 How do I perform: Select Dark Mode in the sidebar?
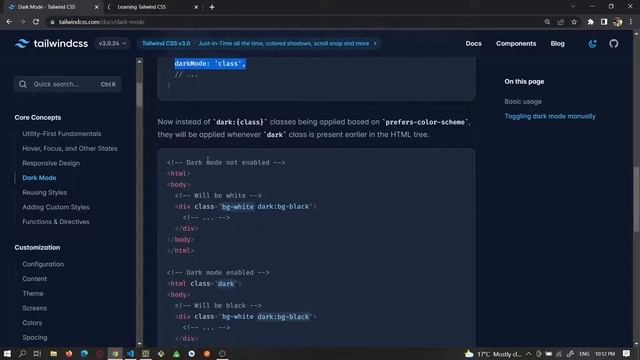(39, 178)
